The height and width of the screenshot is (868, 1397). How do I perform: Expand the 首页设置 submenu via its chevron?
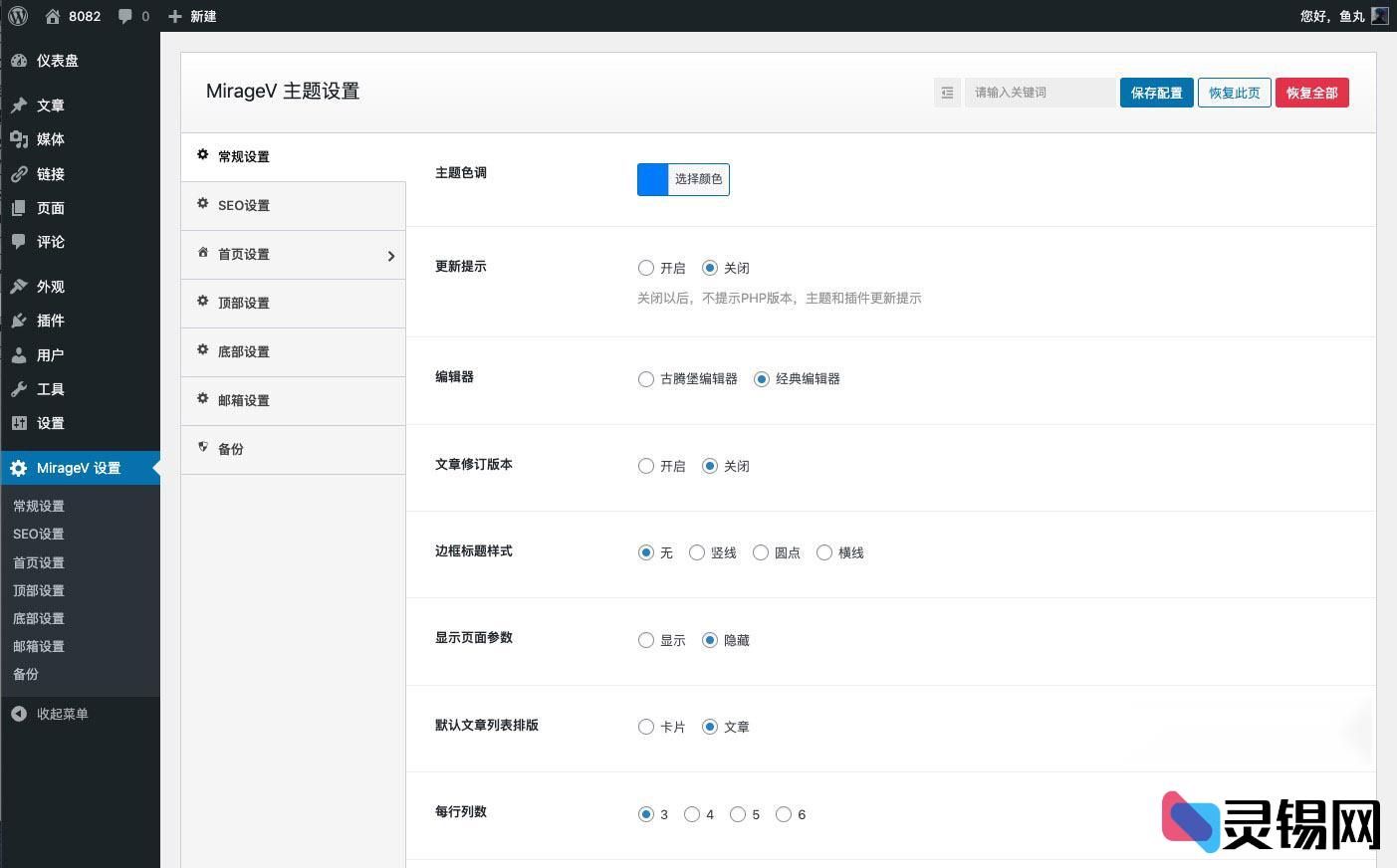click(x=391, y=255)
